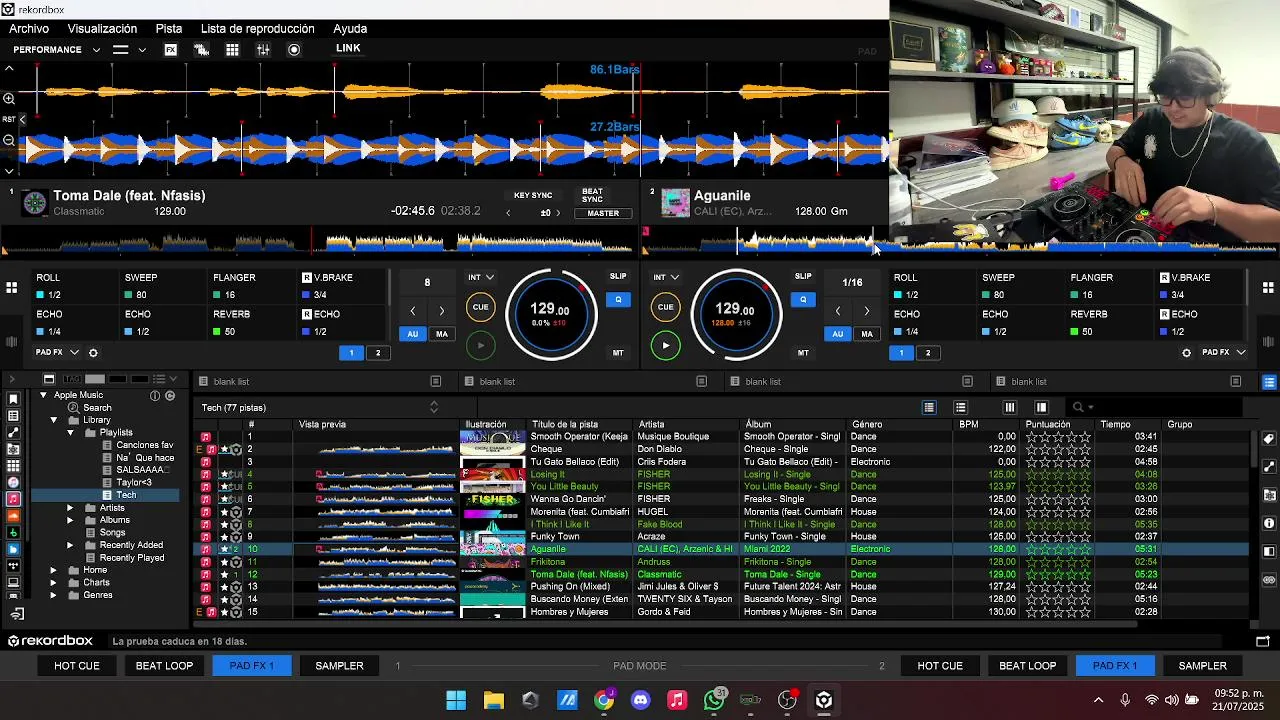Viewport: 1280px width, 720px height.
Task: Open the deck layout dropdown arrow
Action: tap(142, 50)
